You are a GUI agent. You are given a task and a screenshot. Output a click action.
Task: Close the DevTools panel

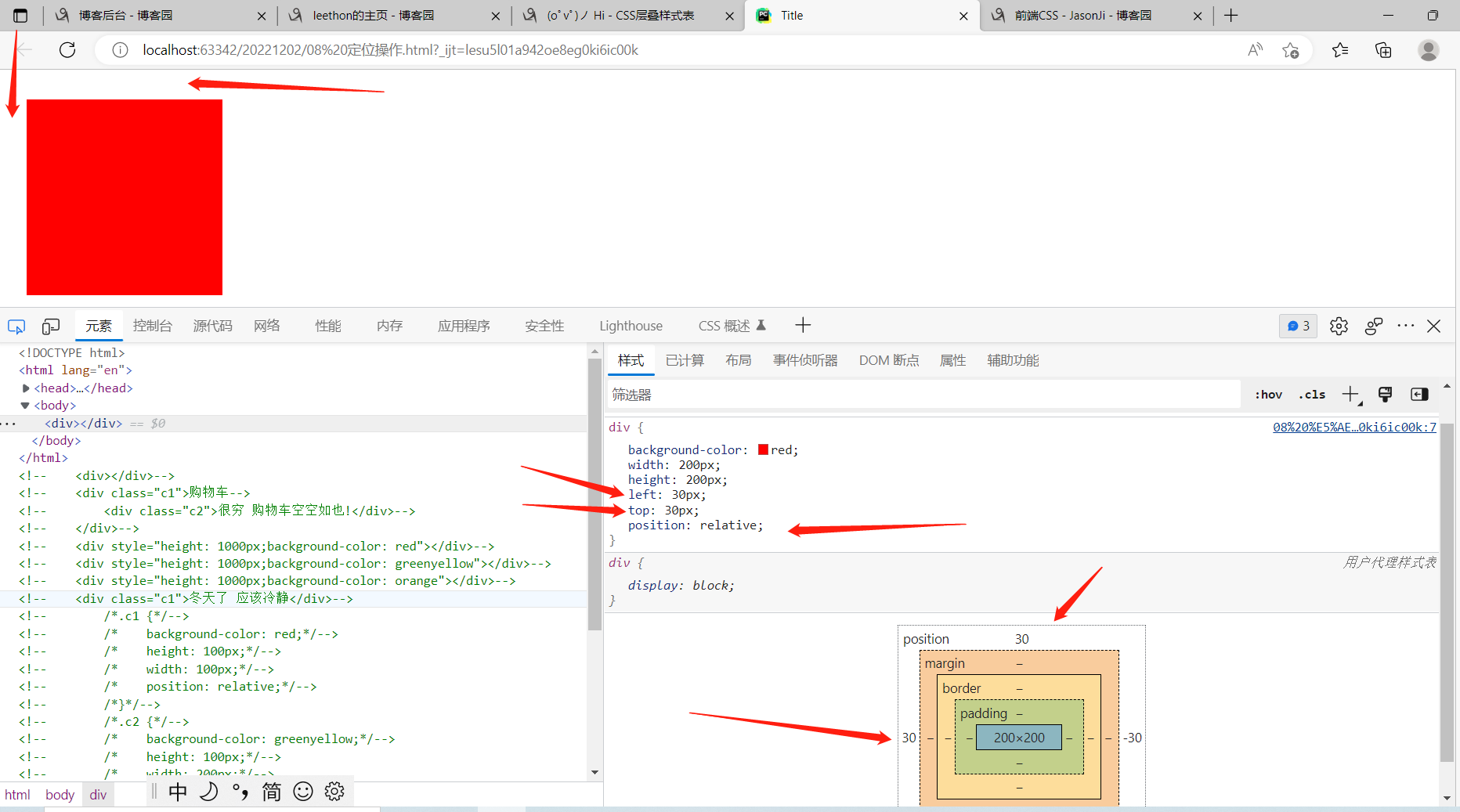(1434, 326)
